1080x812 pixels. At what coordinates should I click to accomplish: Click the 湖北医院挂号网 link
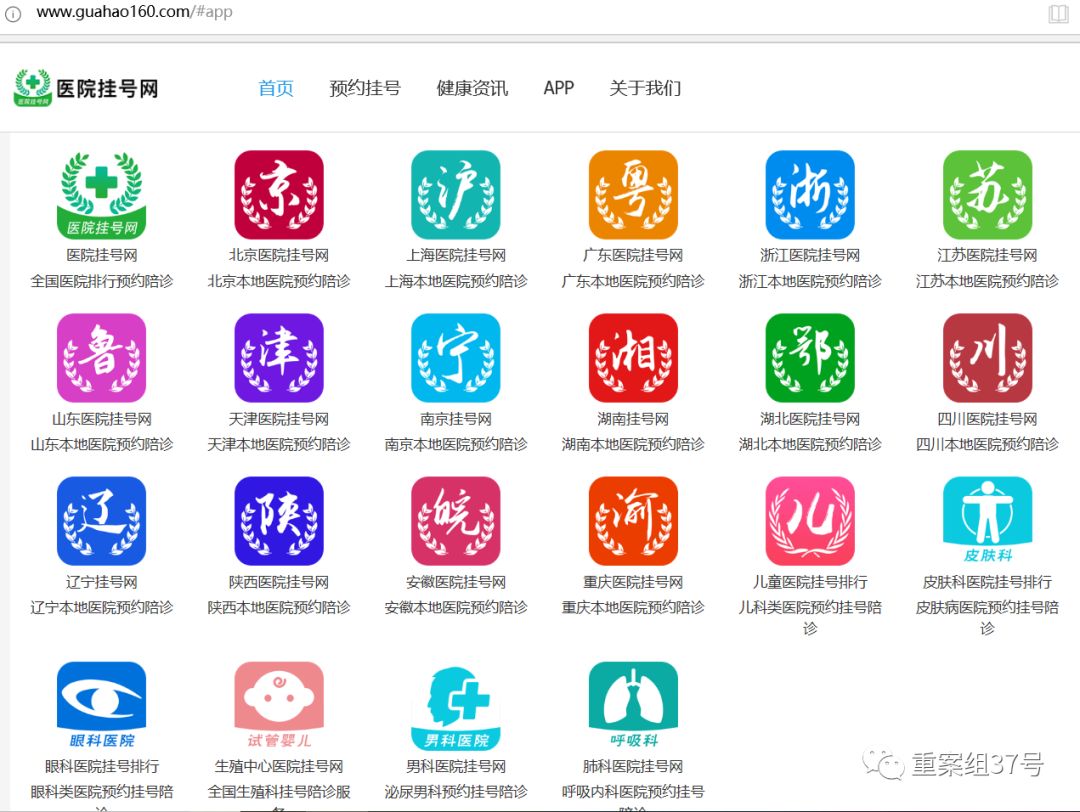pos(810,419)
